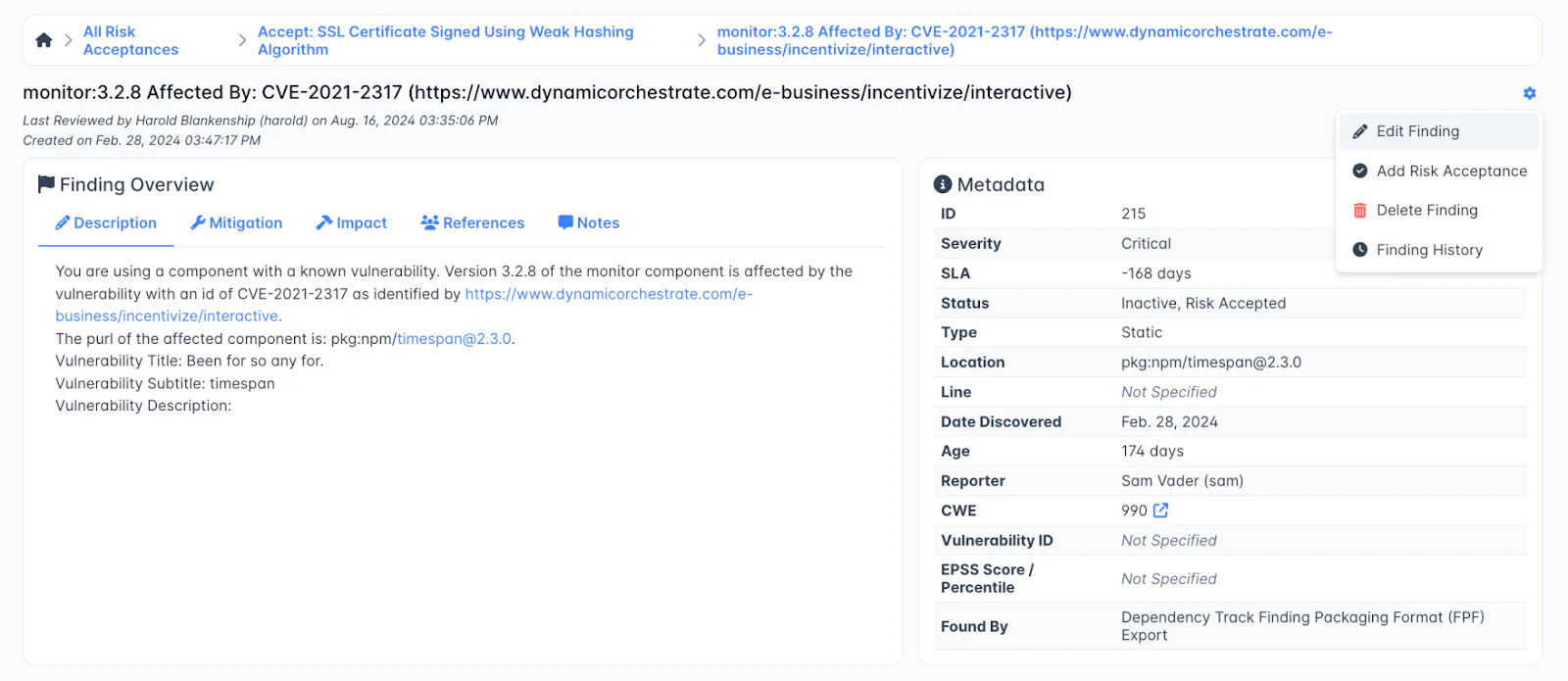Click the Metadata info icon

(x=943, y=184)
